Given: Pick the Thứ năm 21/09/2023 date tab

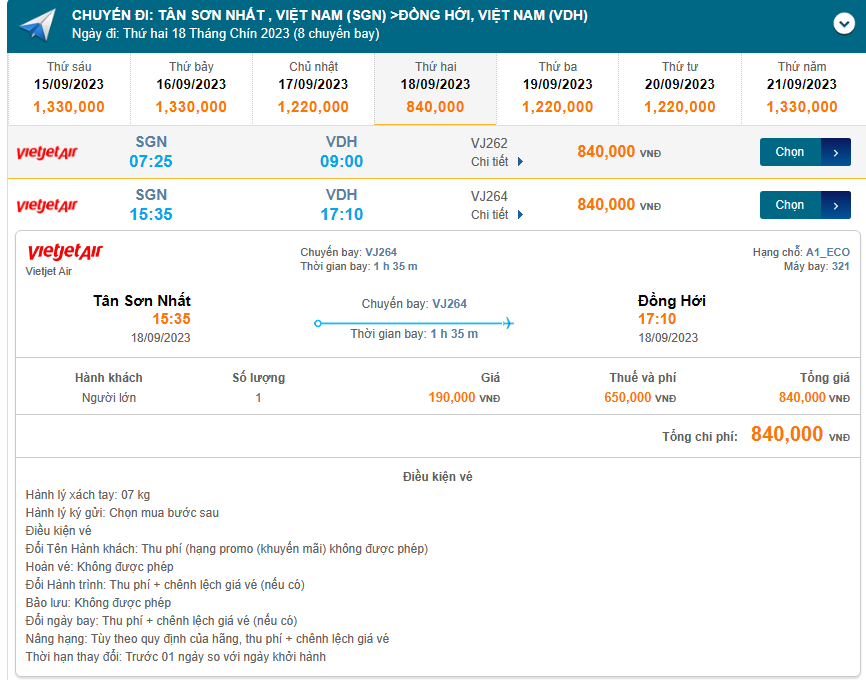Looking at the screenshot, I should pos(802,87).
